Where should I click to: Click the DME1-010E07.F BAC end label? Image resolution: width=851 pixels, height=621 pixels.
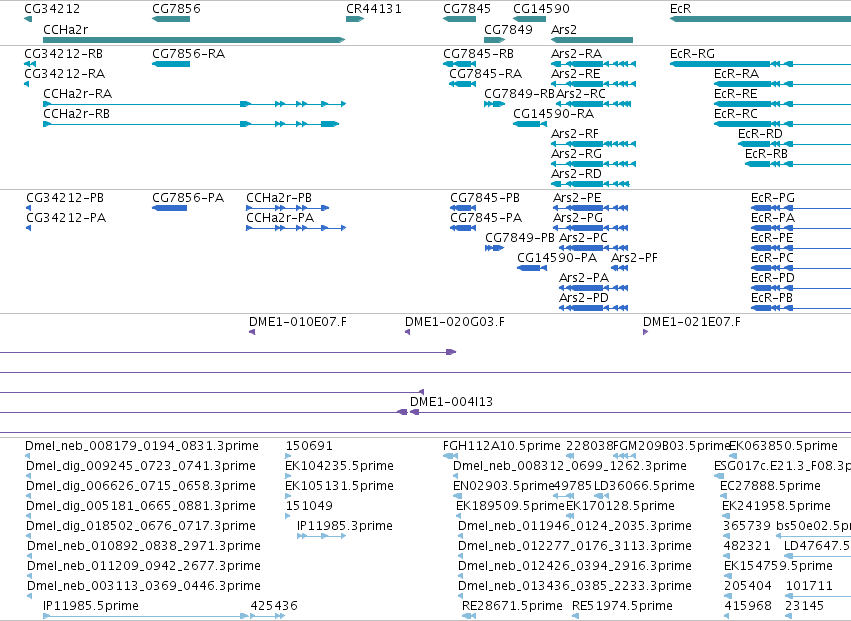(298, 322)
